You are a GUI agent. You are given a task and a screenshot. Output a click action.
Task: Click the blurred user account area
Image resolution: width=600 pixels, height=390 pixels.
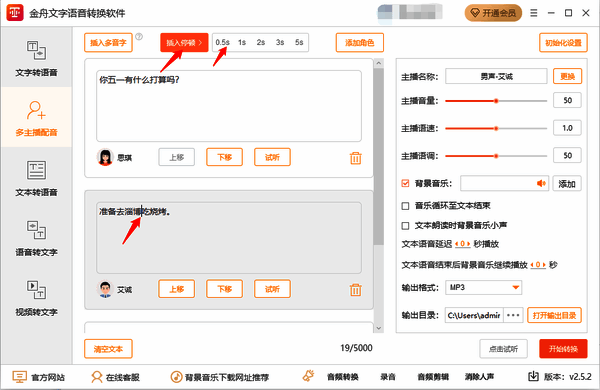point(409,12)
